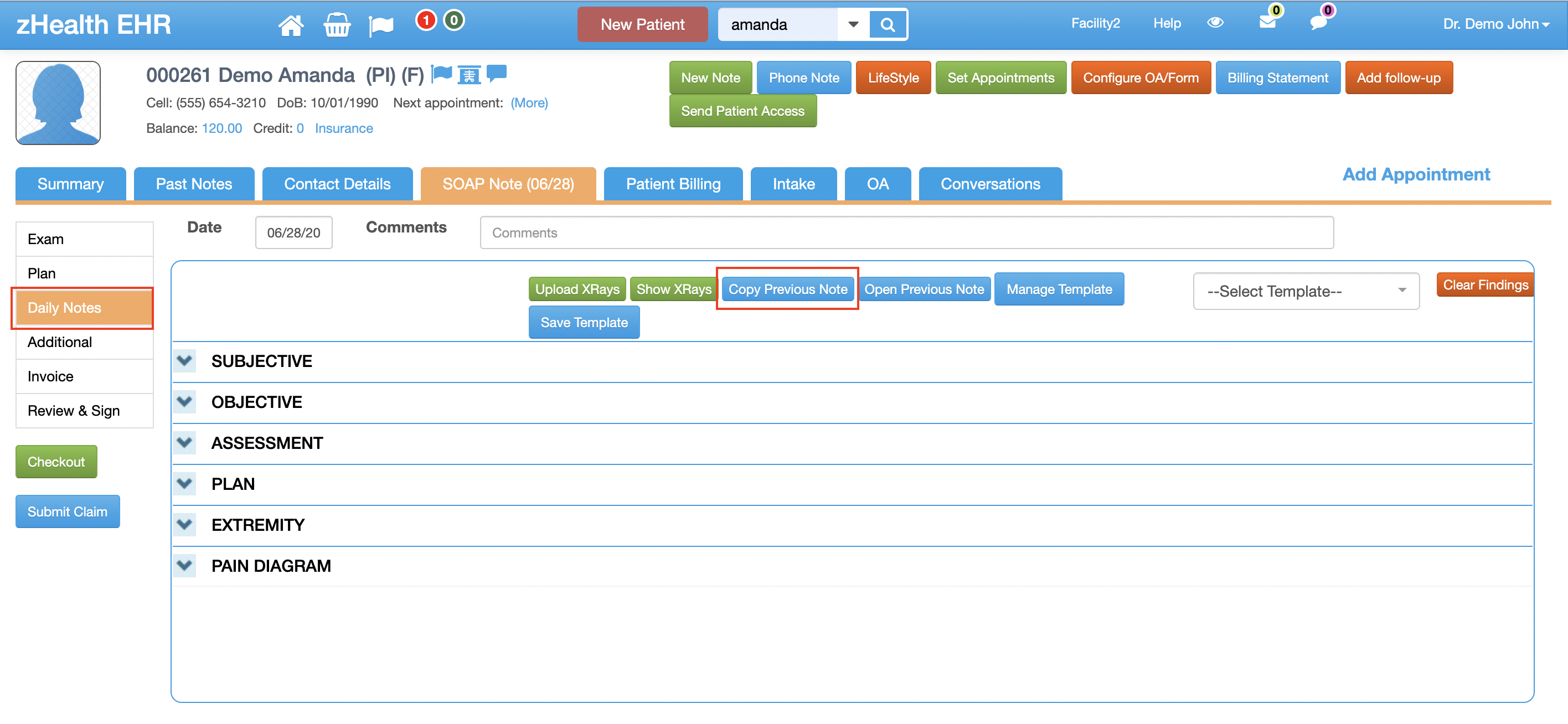
Task: Open the mail envelope icon
Action: [x=1267, y=23]
